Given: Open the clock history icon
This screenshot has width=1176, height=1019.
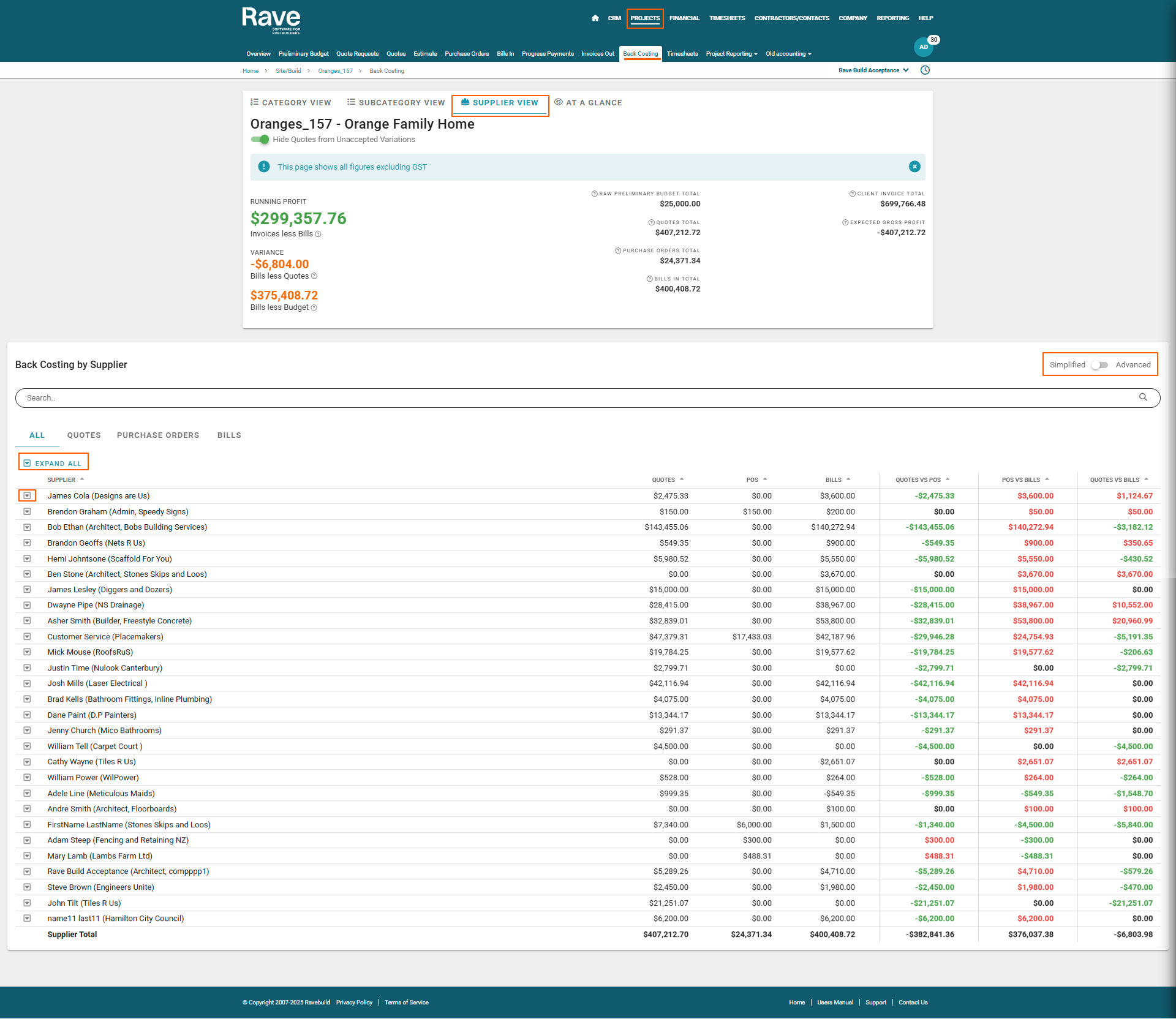Looking at the screenshot, I should coord(925,70).
